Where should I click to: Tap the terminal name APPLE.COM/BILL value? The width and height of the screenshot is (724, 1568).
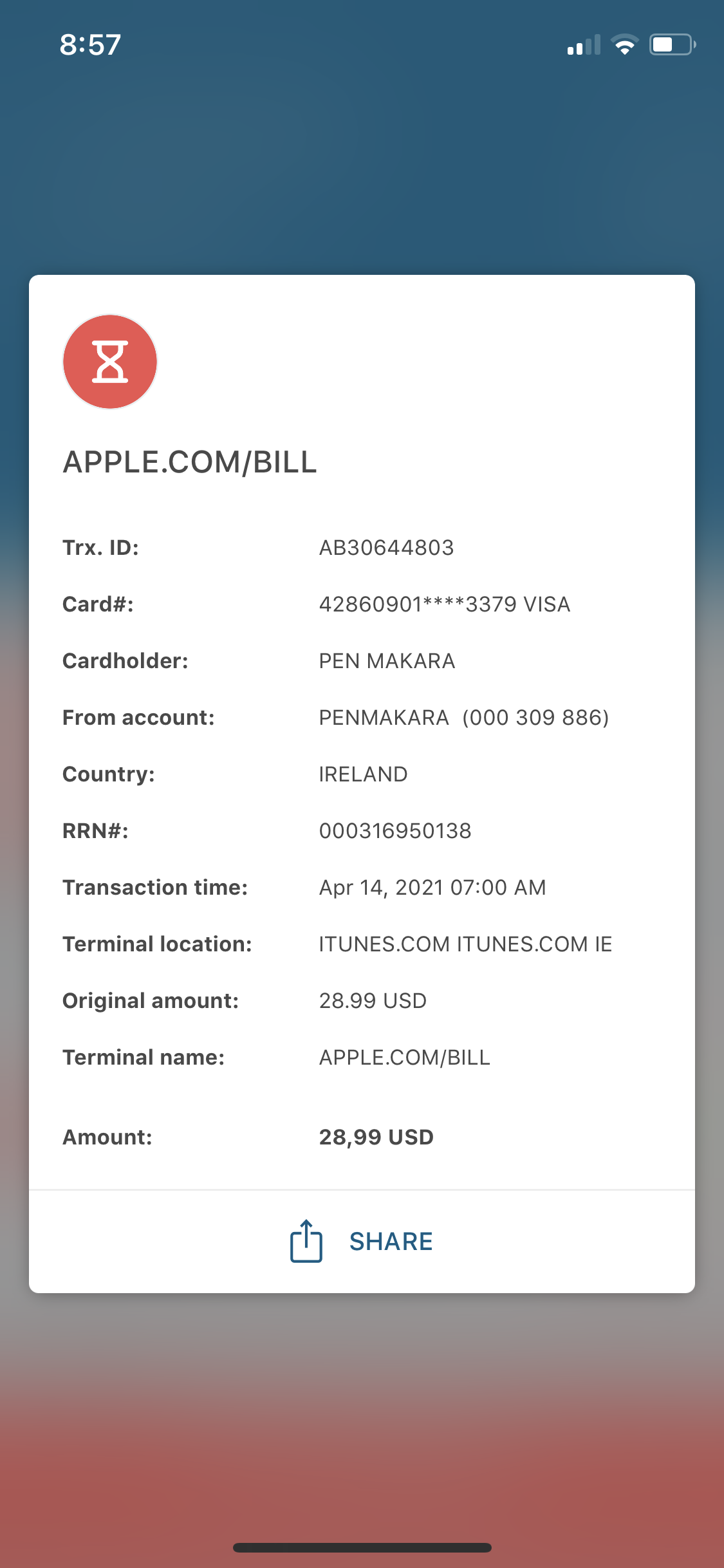405,1058
